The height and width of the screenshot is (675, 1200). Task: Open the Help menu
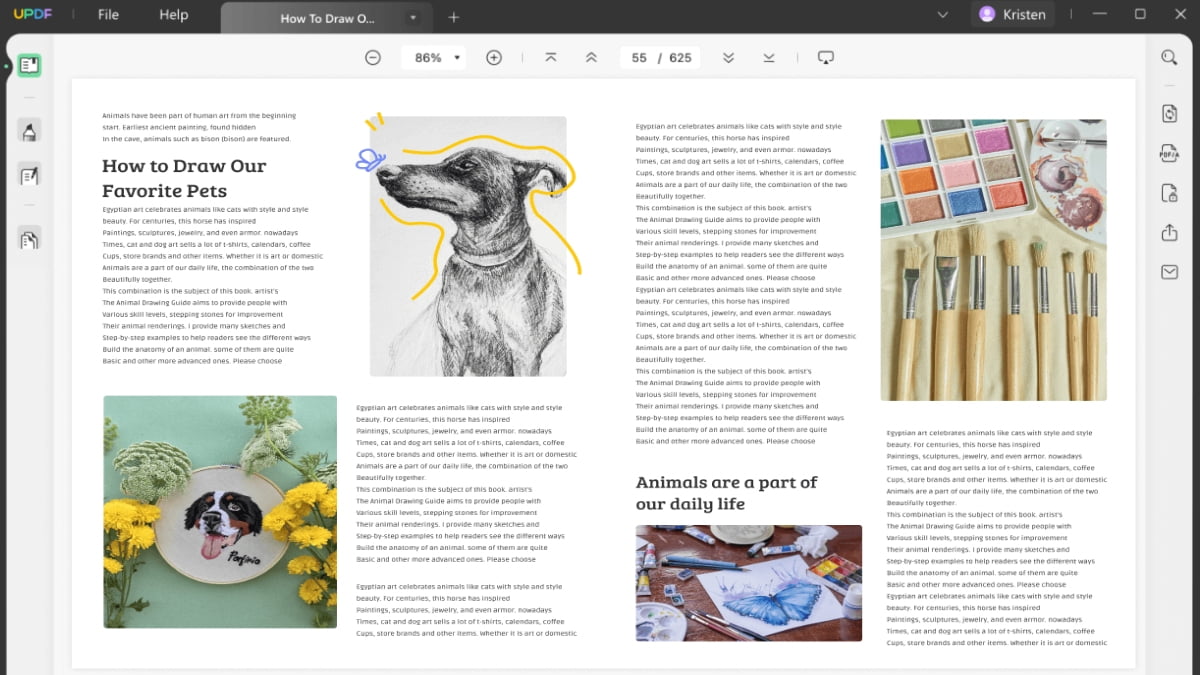tap(174, 15)
